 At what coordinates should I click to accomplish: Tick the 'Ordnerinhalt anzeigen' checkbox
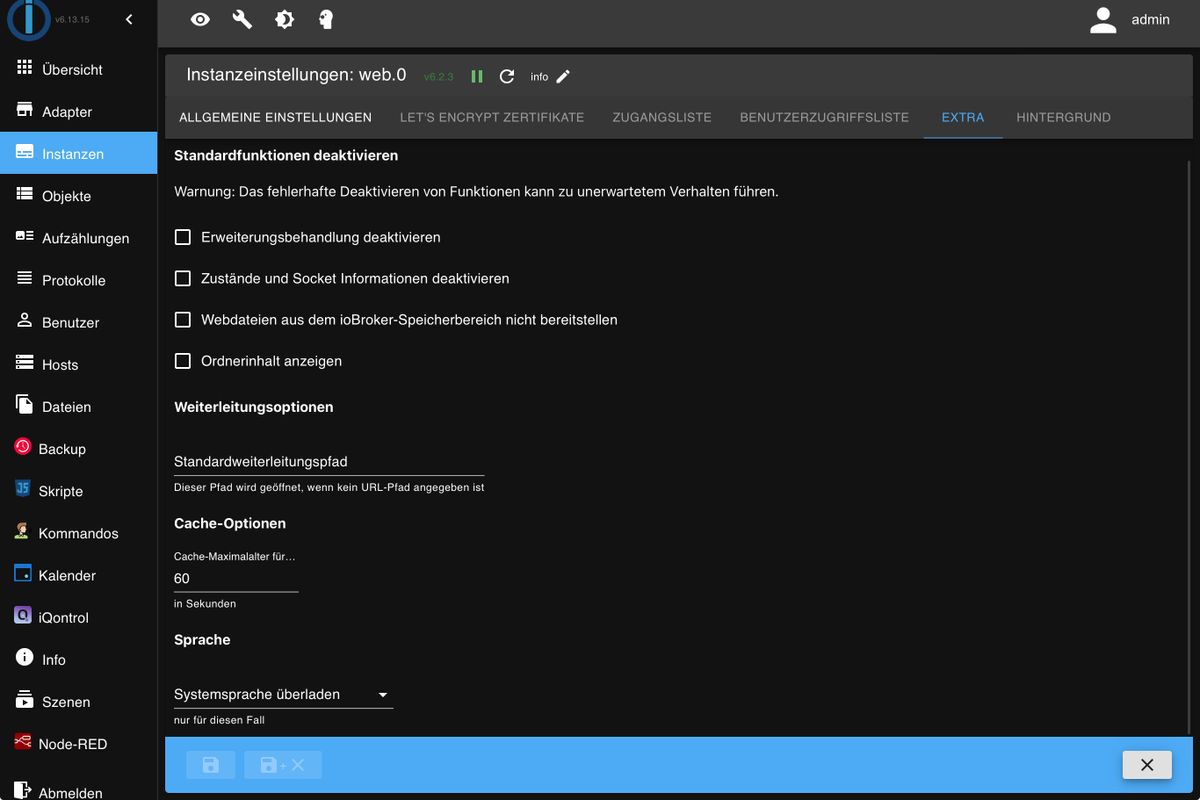pyautogui.click(x=183, y=361)
